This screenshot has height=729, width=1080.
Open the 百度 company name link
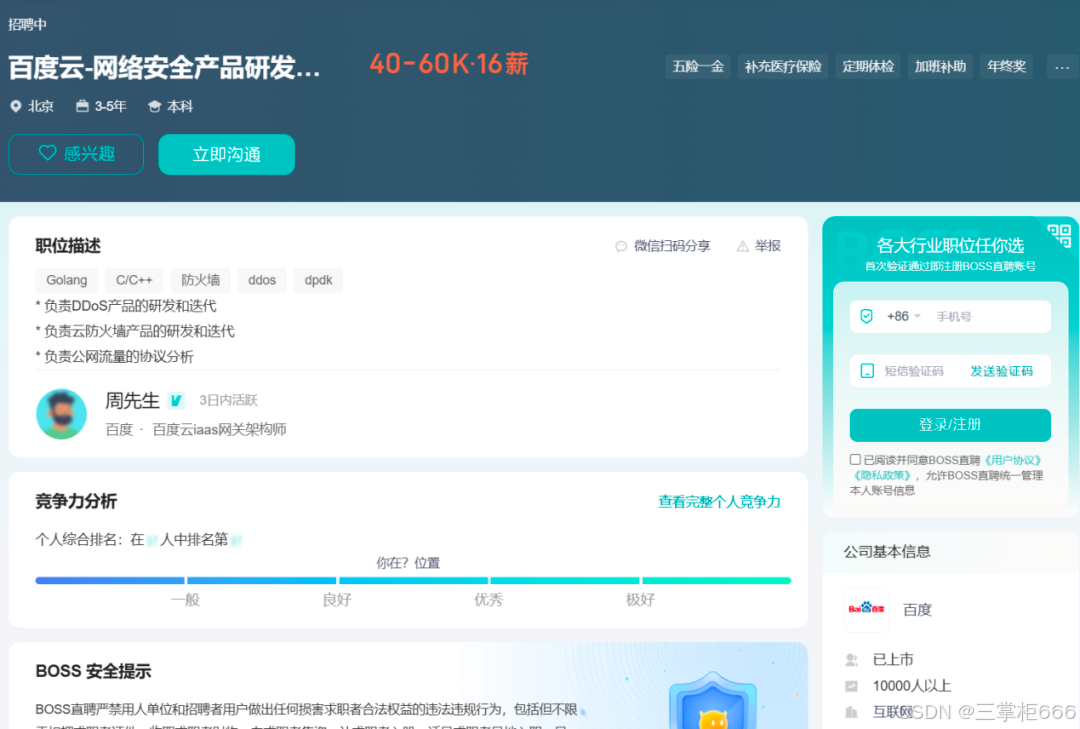[x=917, y=610]
